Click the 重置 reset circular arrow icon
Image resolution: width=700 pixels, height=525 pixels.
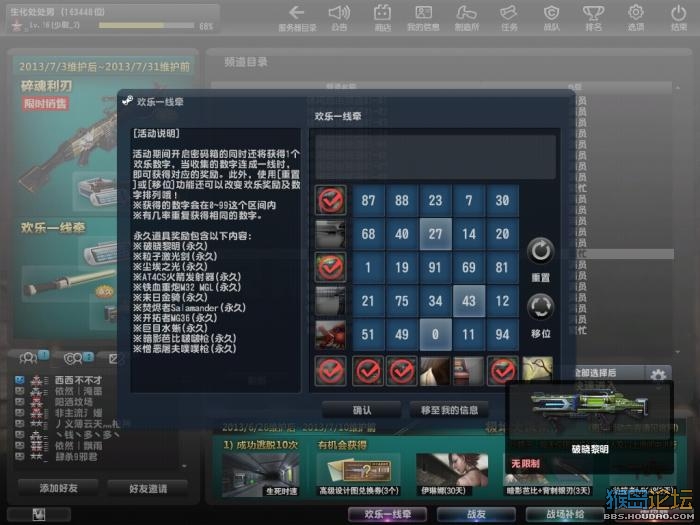540,251
